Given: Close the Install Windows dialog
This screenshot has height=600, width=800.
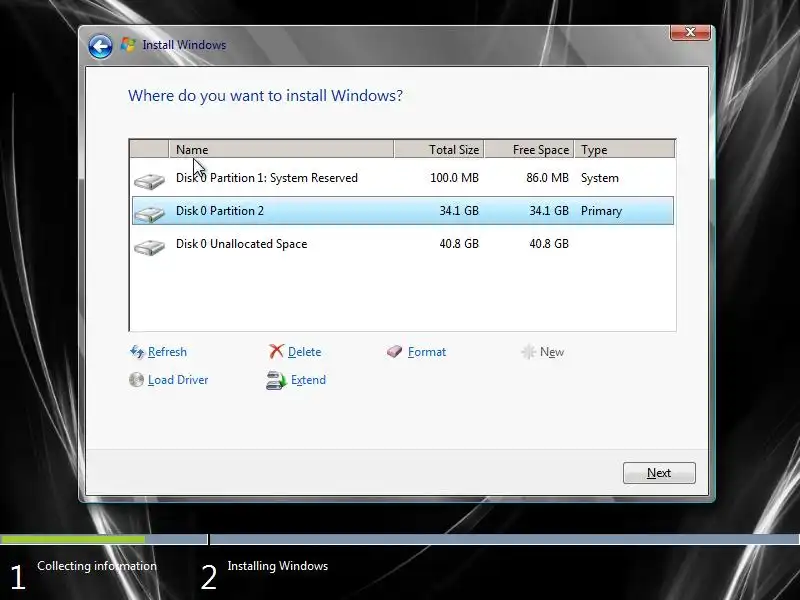Looking at the screenshot, I should click(x=690, y=32).
